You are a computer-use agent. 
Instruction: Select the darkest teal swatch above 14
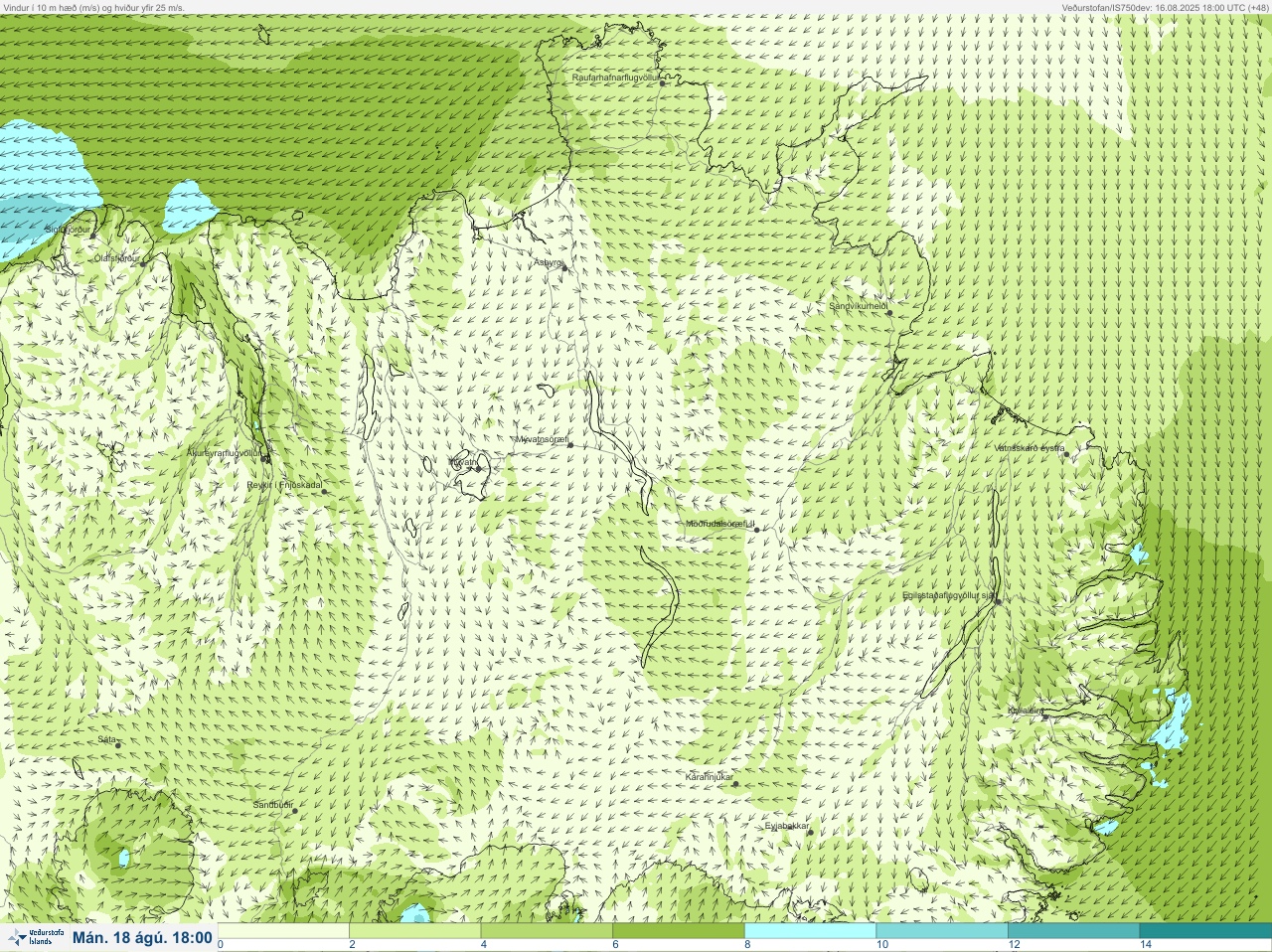[1205, 931]
